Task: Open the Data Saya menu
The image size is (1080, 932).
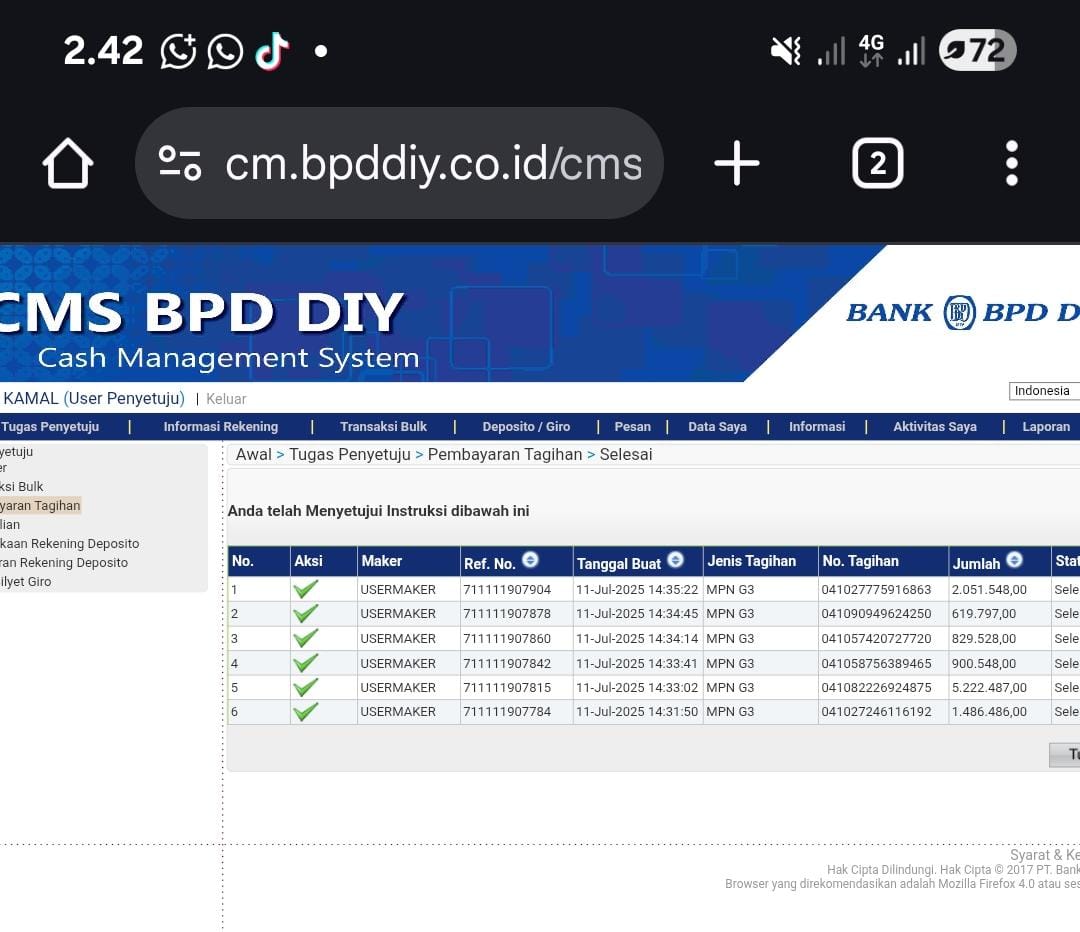Action: coord(717,427)
